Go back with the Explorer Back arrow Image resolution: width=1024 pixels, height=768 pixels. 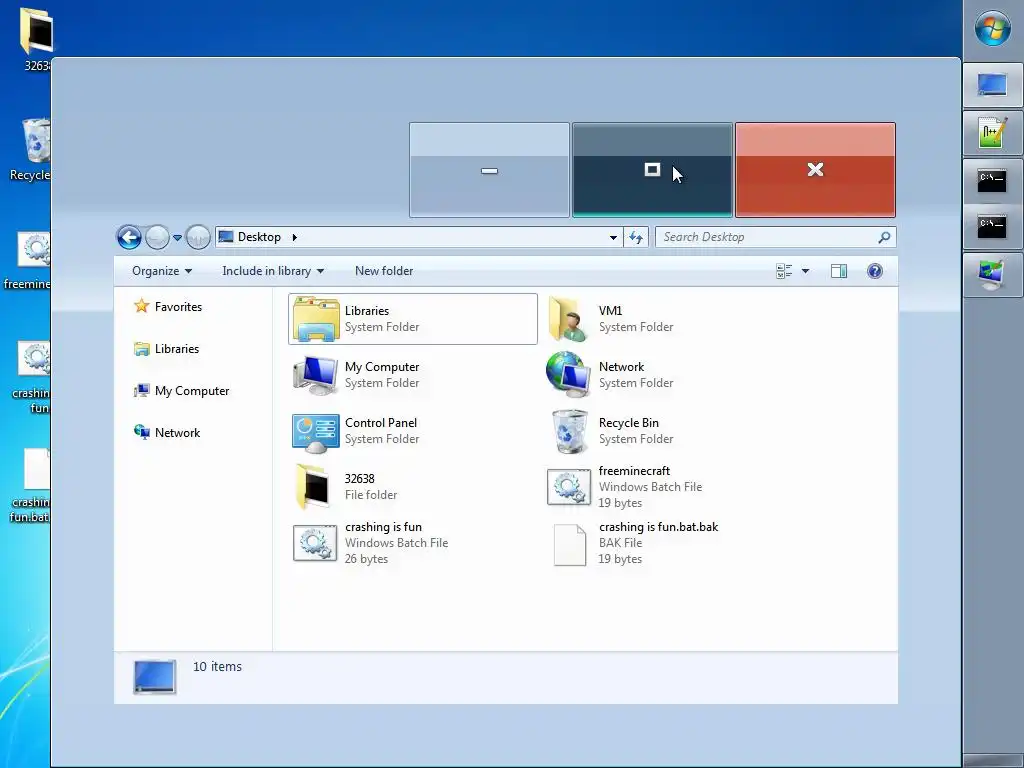(x=129, y=237)
